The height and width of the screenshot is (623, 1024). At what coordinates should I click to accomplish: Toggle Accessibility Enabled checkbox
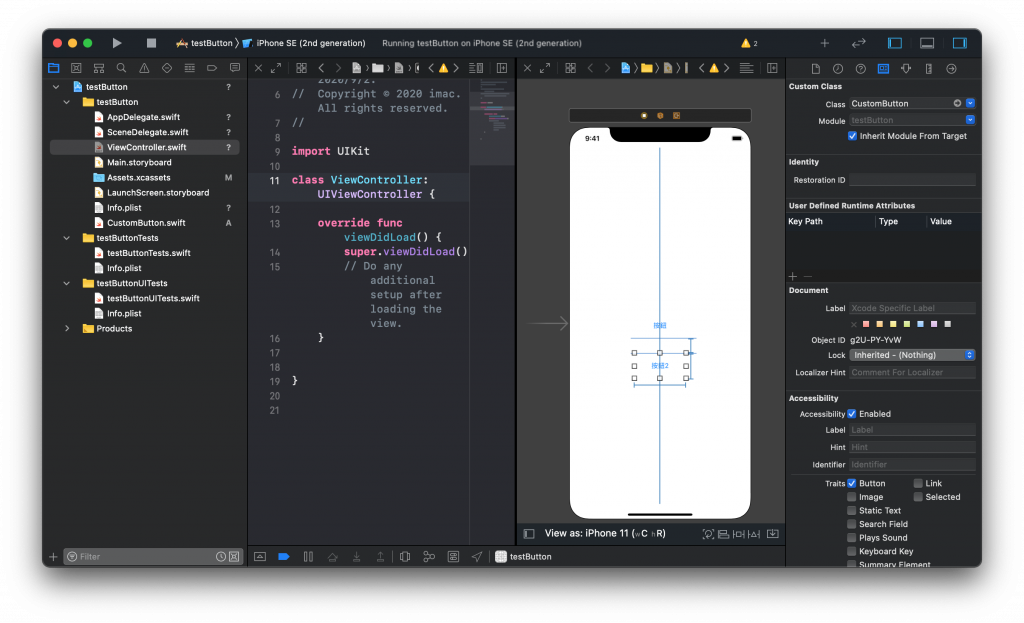(852, 414)
